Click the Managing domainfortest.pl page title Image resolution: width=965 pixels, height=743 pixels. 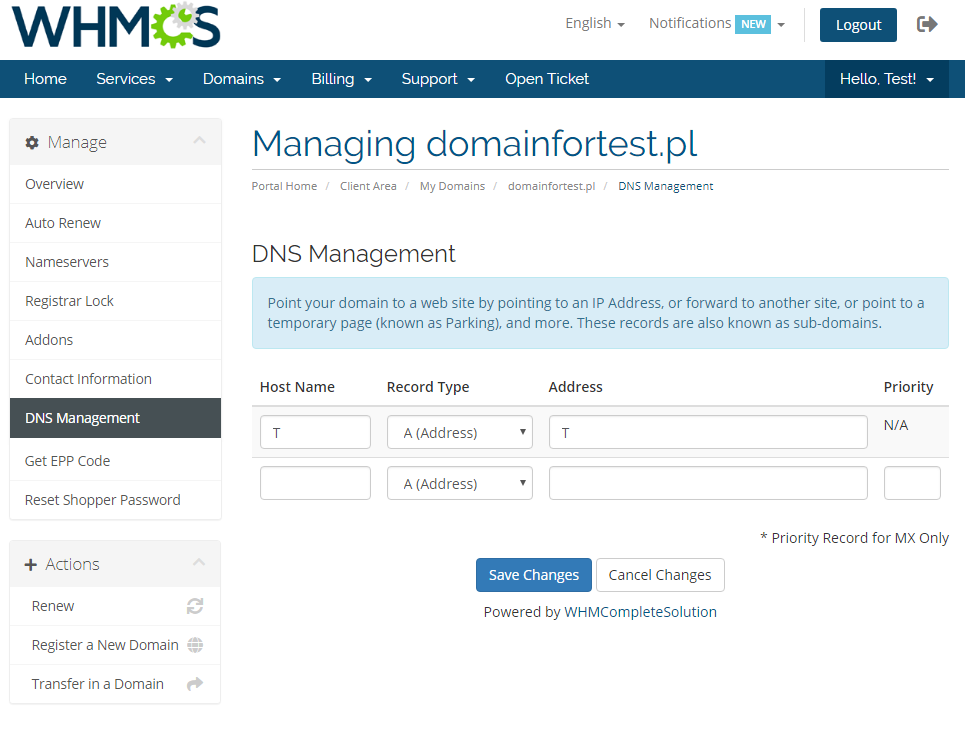tap(474, 145)
